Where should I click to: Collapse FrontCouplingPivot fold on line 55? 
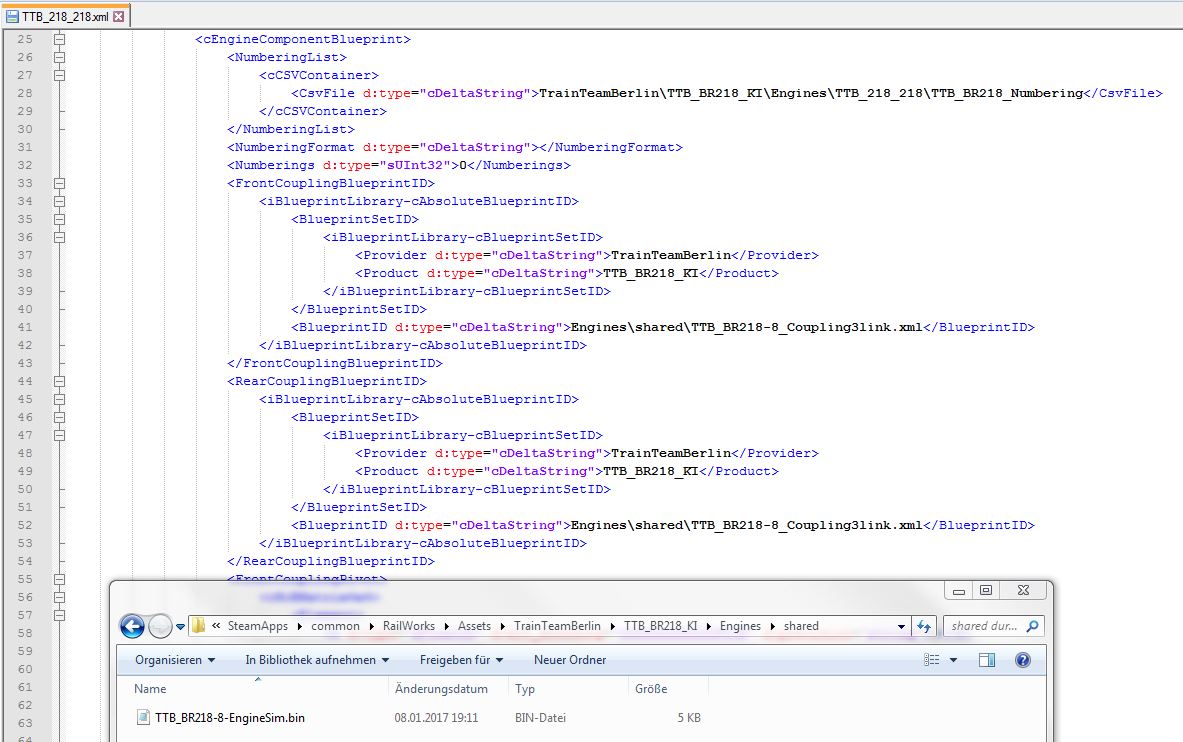click(x=59, y=580)
